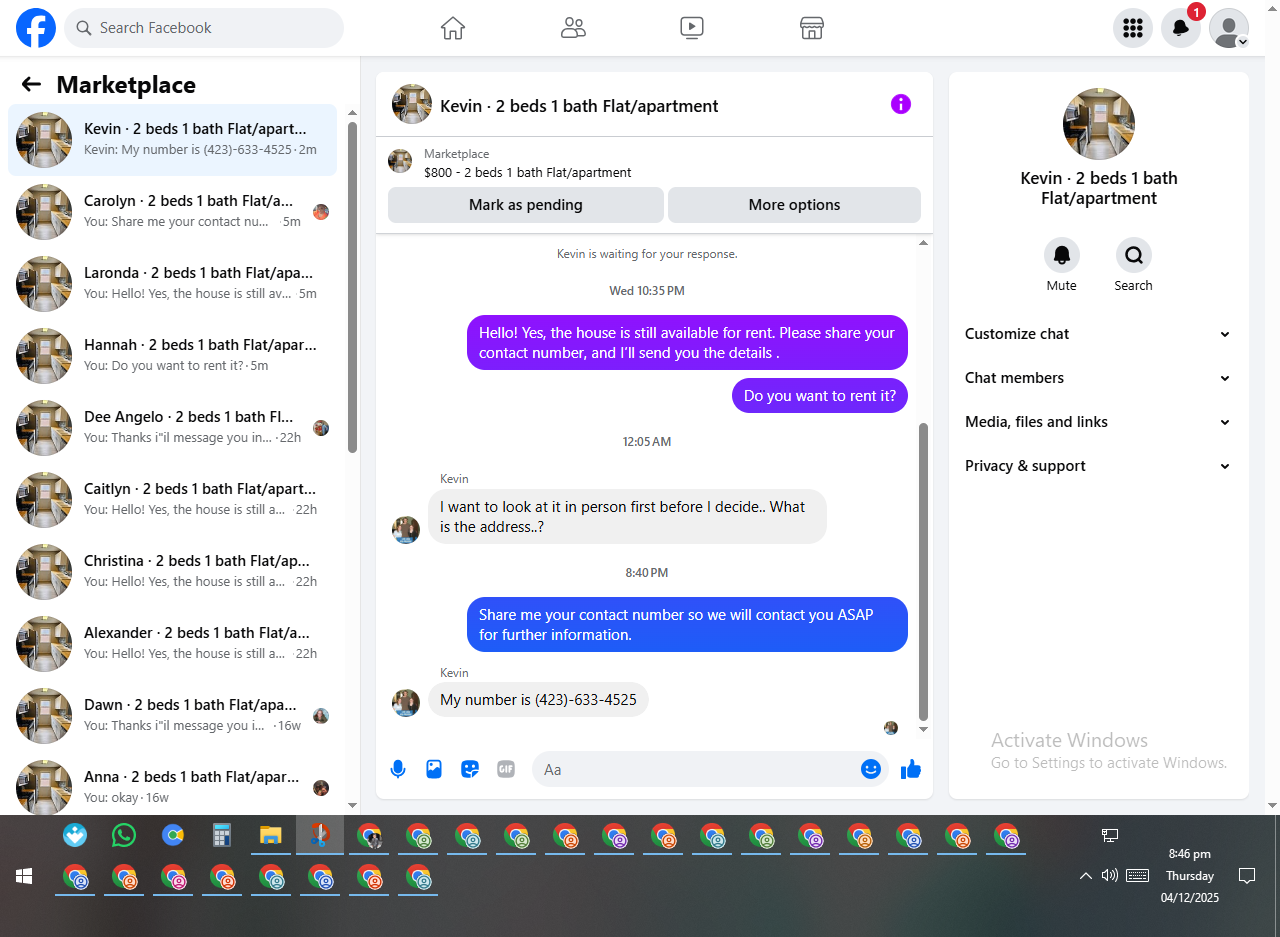Open the Windows Start button
The width and height of the screenshot is (1280, 937).
tap(24, 876)
